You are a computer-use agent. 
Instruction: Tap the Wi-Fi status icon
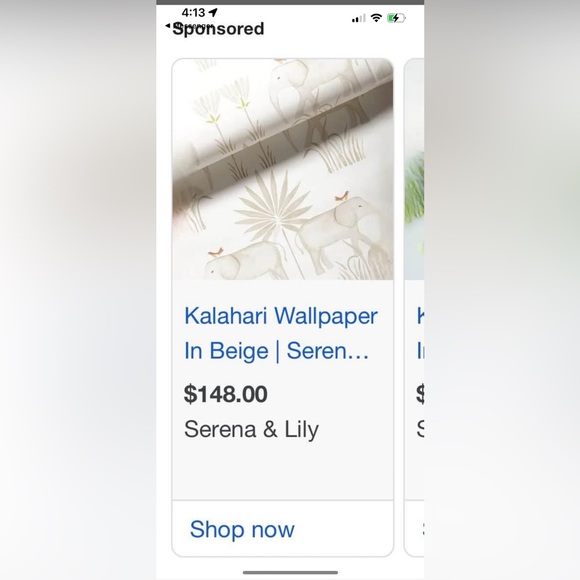coord(376,18)
